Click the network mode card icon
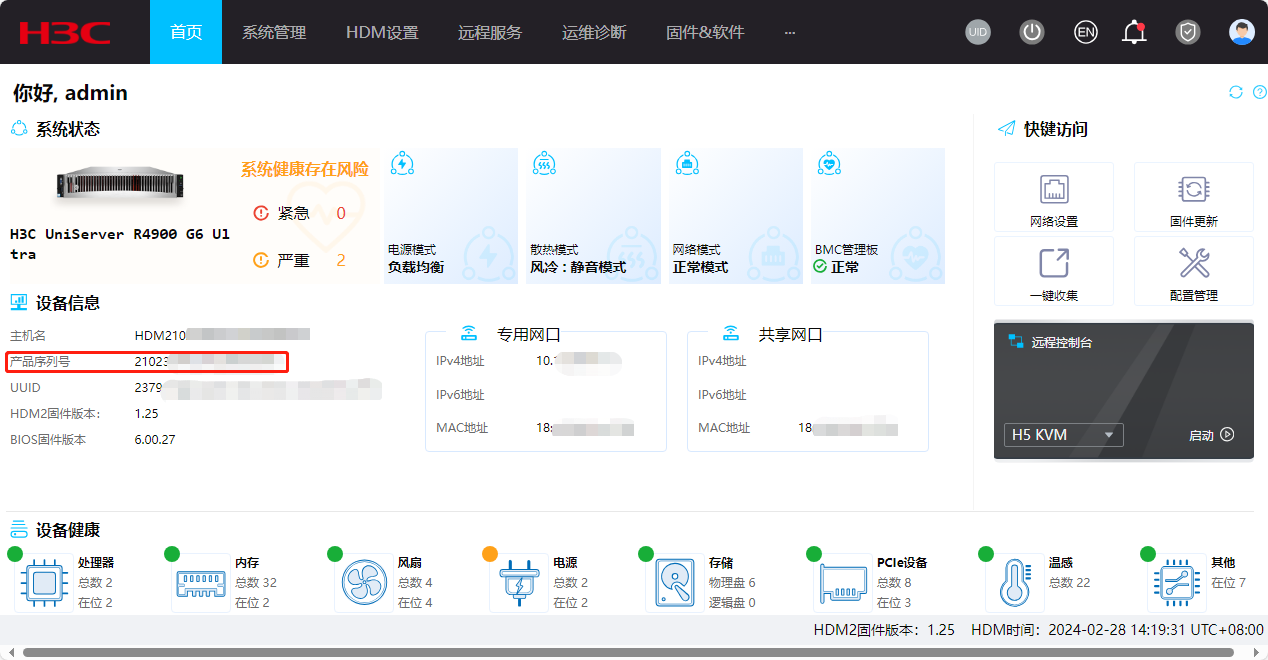Image resolution: width=1268 pixels, height=660 pixels. point(686,164)
